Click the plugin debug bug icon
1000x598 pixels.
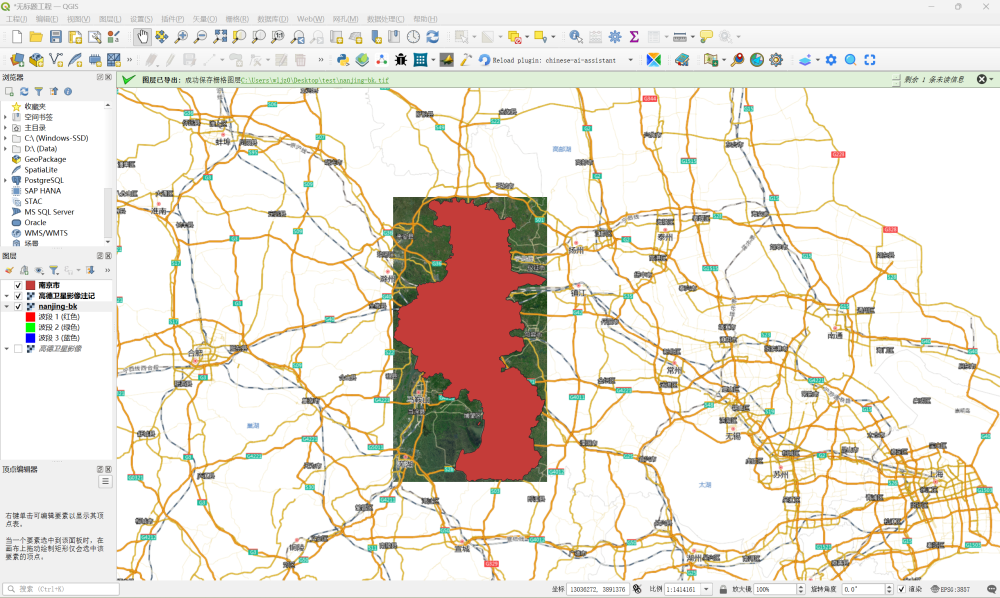(x=401, y=60)
